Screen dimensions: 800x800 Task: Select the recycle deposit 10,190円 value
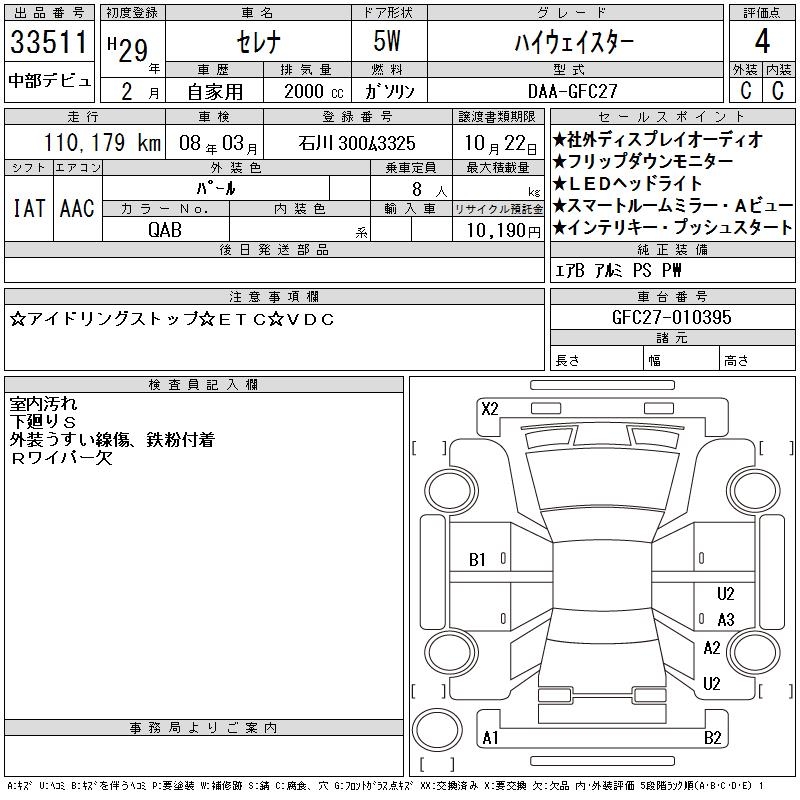[498, 229]
